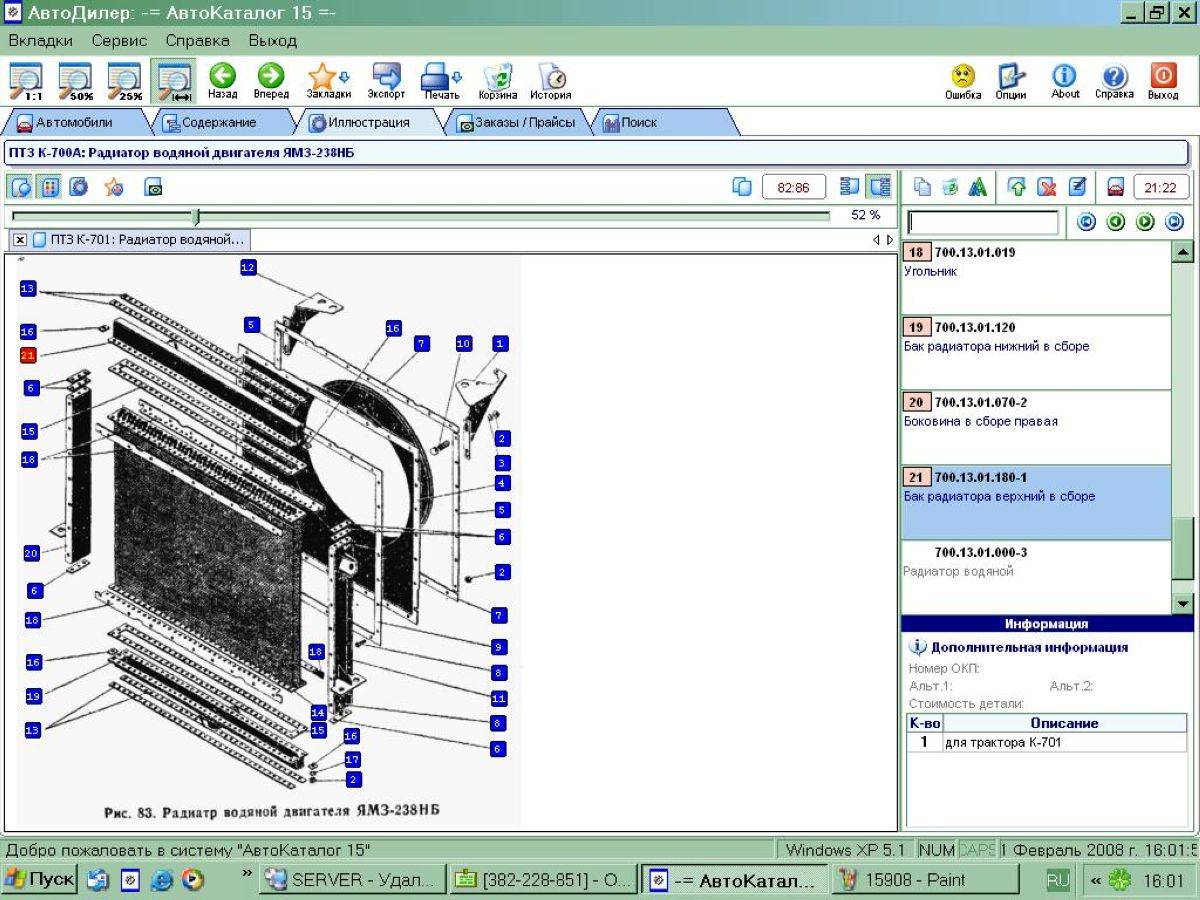Click the 82:86 counter box
This screenshot has width=1200, height=900.
tap(794, 187)
